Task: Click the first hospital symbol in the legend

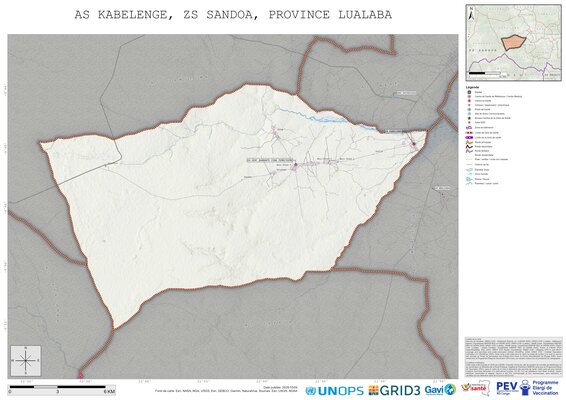Action: (x=469, y=92)
